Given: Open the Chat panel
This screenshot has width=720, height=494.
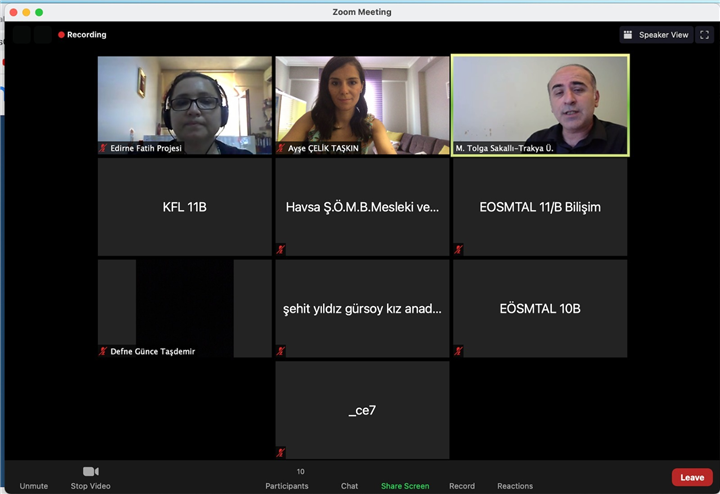Looking at the screenshot, I should pyautogui.click(x=349, y=485).
